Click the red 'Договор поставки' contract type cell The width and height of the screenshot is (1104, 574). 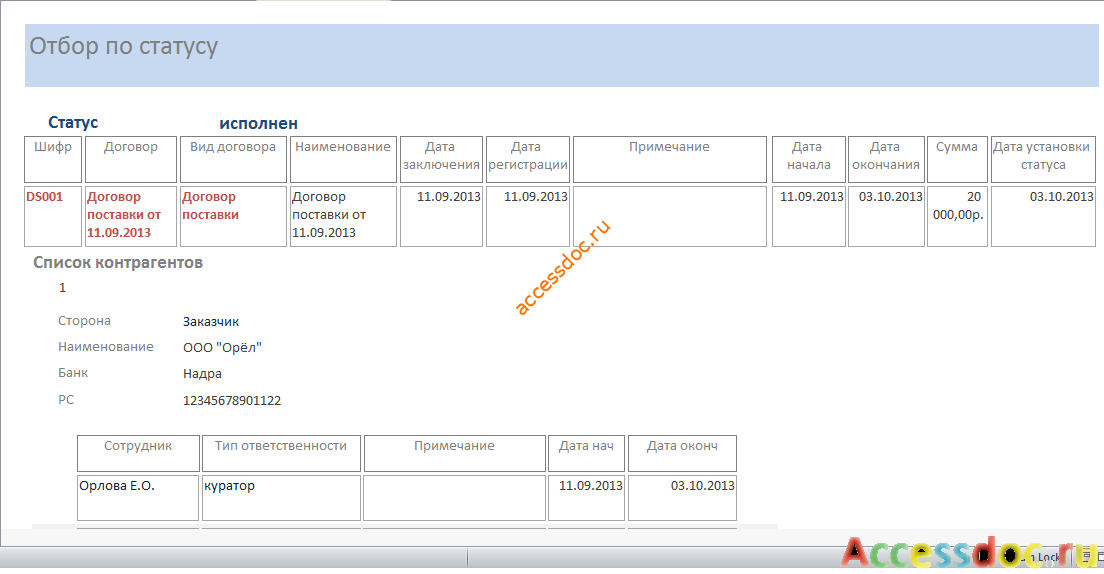point(233,216)
